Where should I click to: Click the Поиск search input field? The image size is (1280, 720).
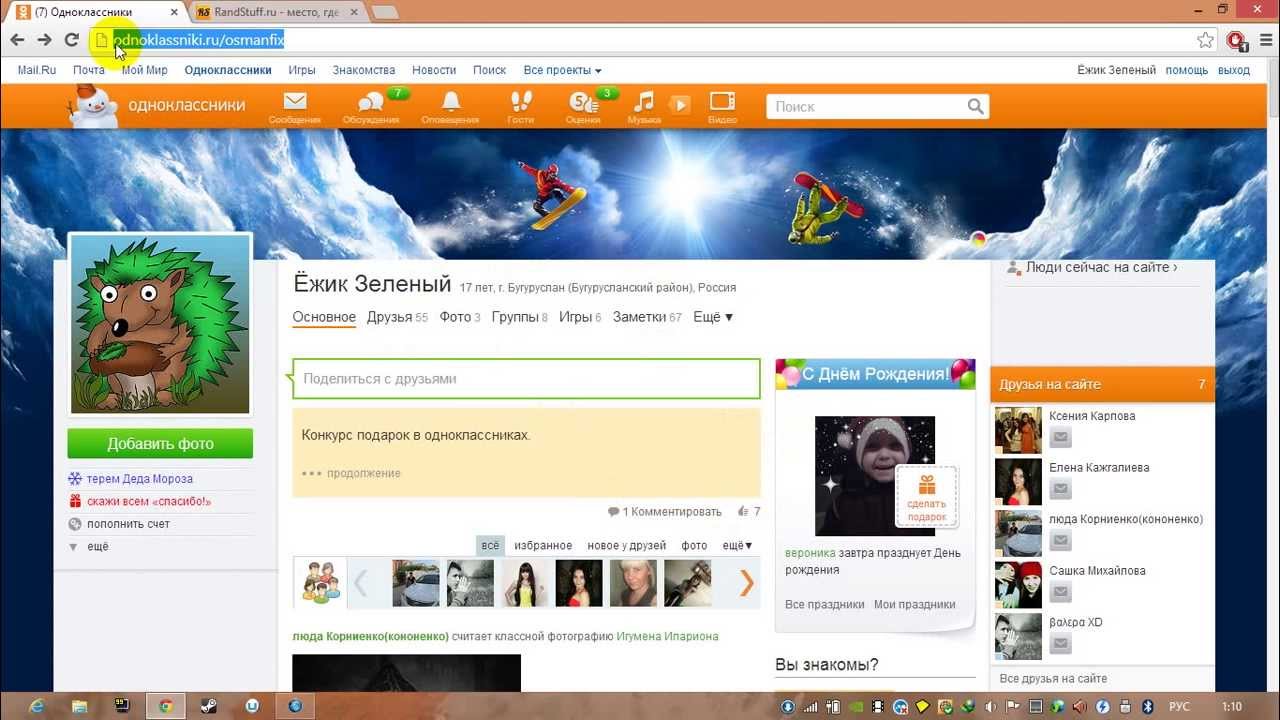(865, 107)
